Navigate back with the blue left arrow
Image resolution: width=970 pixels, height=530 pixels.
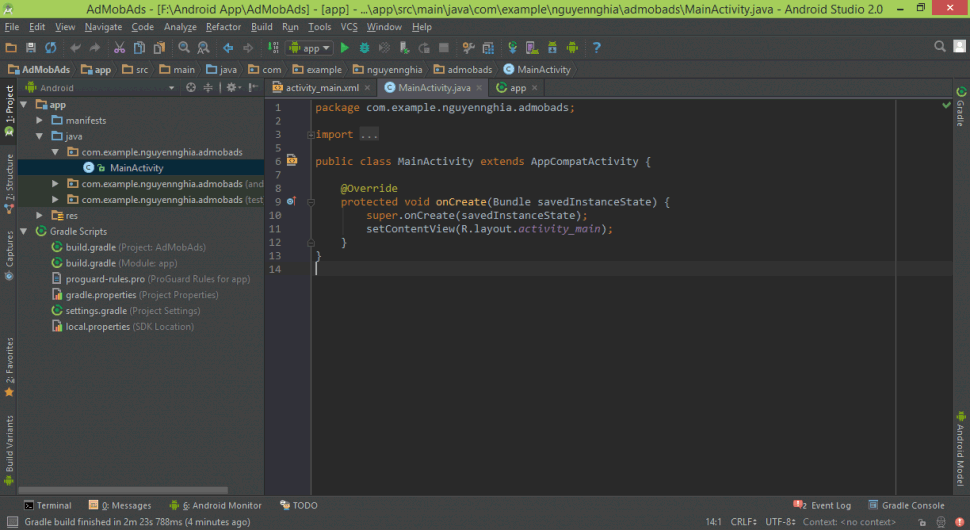click(x=228, y=48)
